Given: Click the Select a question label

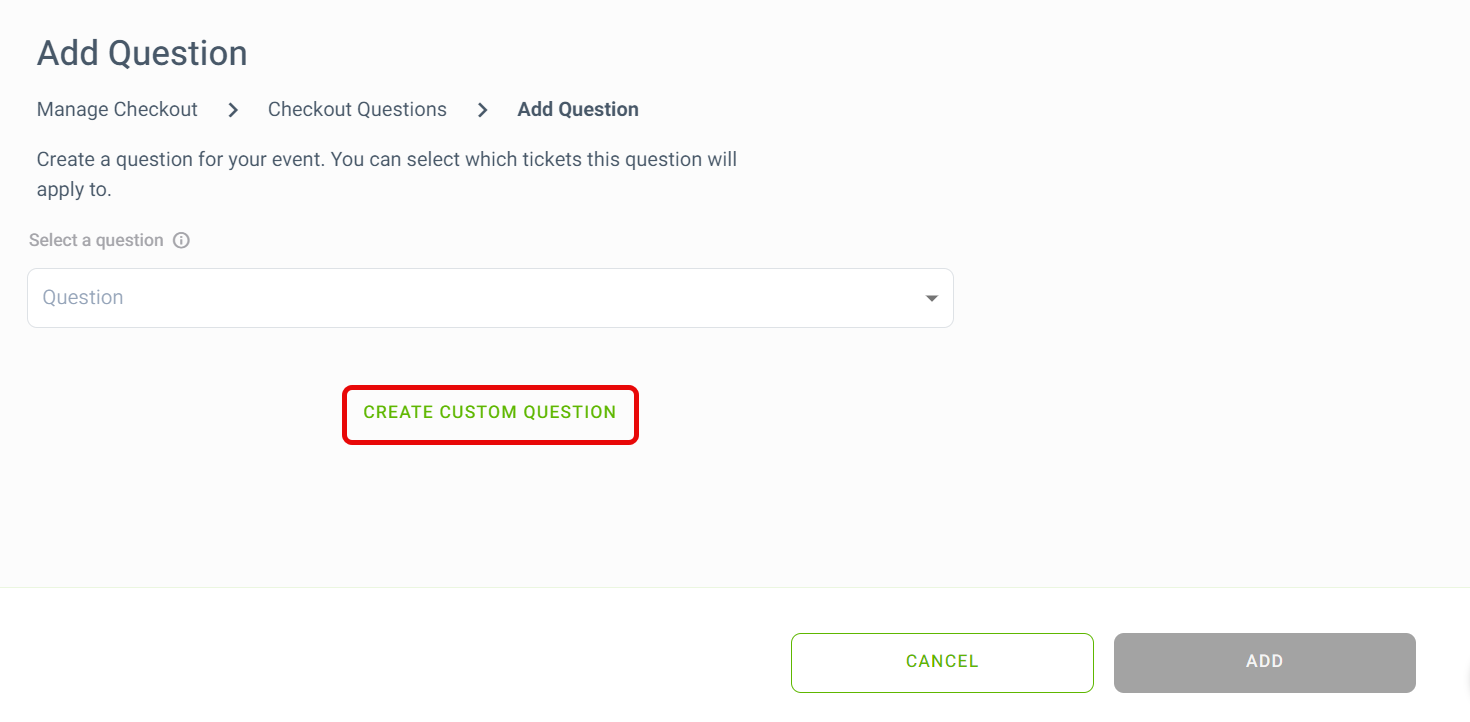Looking at the screenshot, I should coord(96,240).
